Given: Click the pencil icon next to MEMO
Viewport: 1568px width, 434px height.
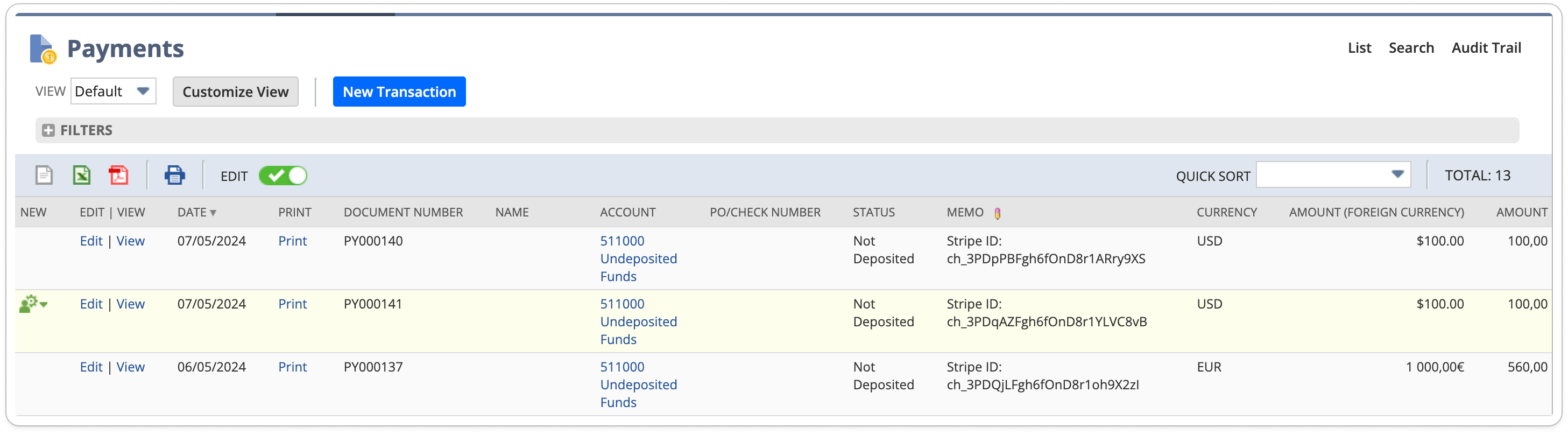Looking at the screenshot, I should (x=997, y=213).
